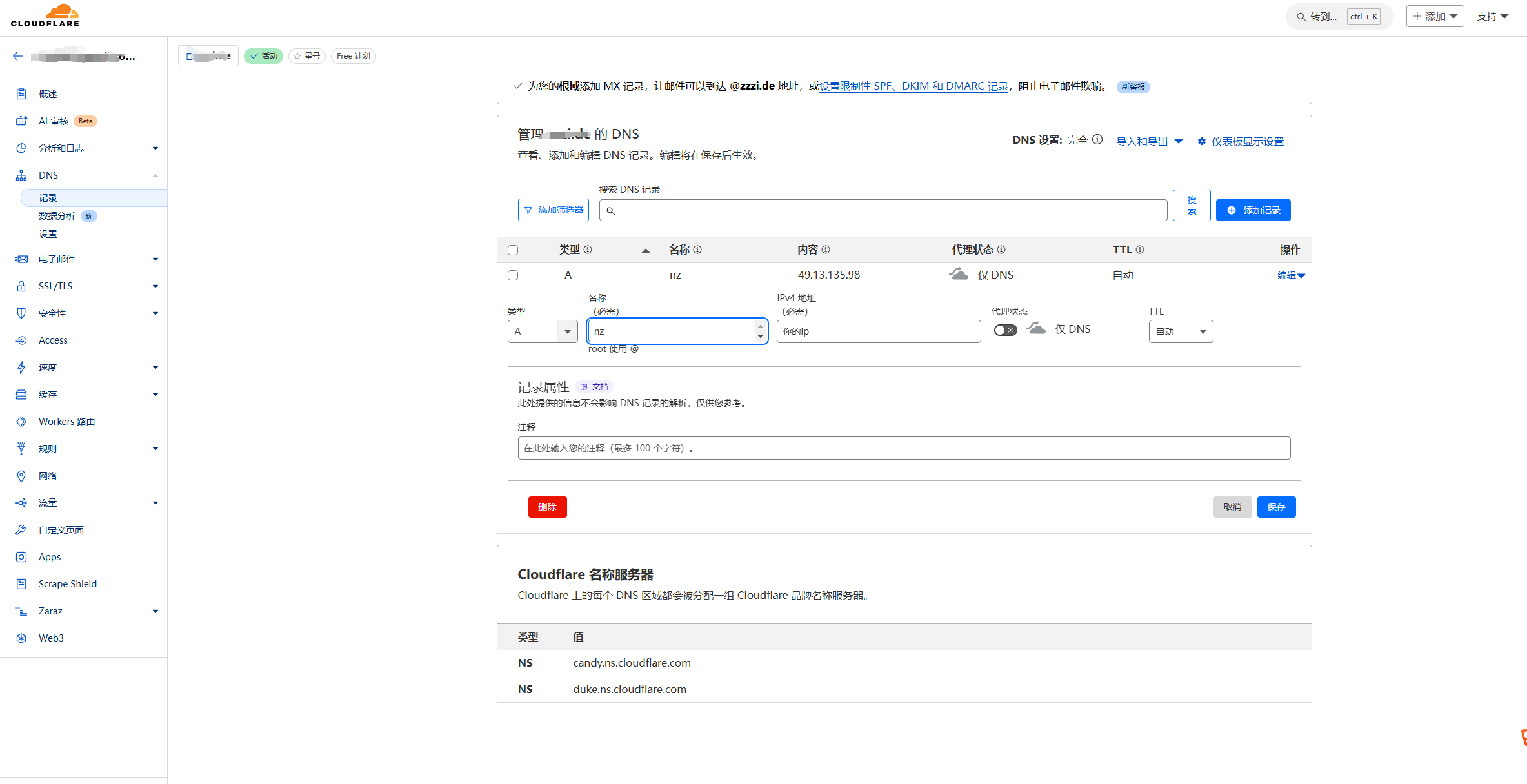Click into the 注释 comment field

click(903, 447)
